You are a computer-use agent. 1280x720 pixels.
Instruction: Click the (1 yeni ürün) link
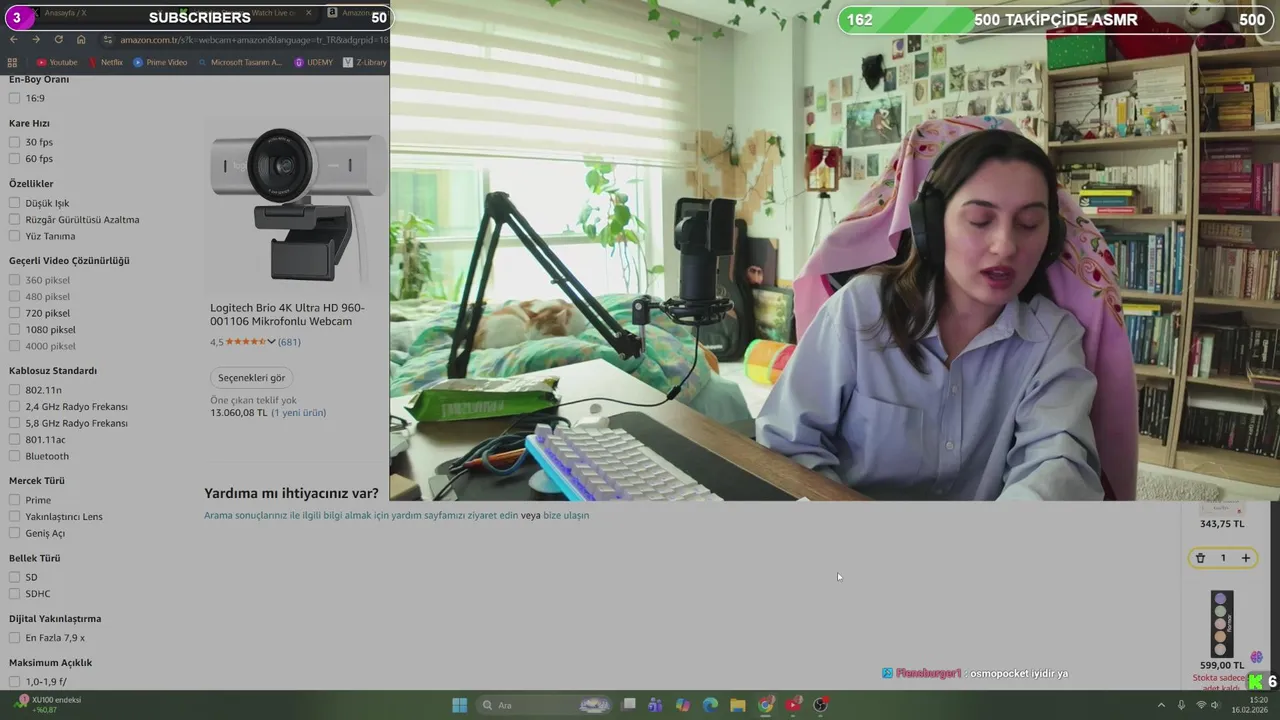[x=298, y=412]
